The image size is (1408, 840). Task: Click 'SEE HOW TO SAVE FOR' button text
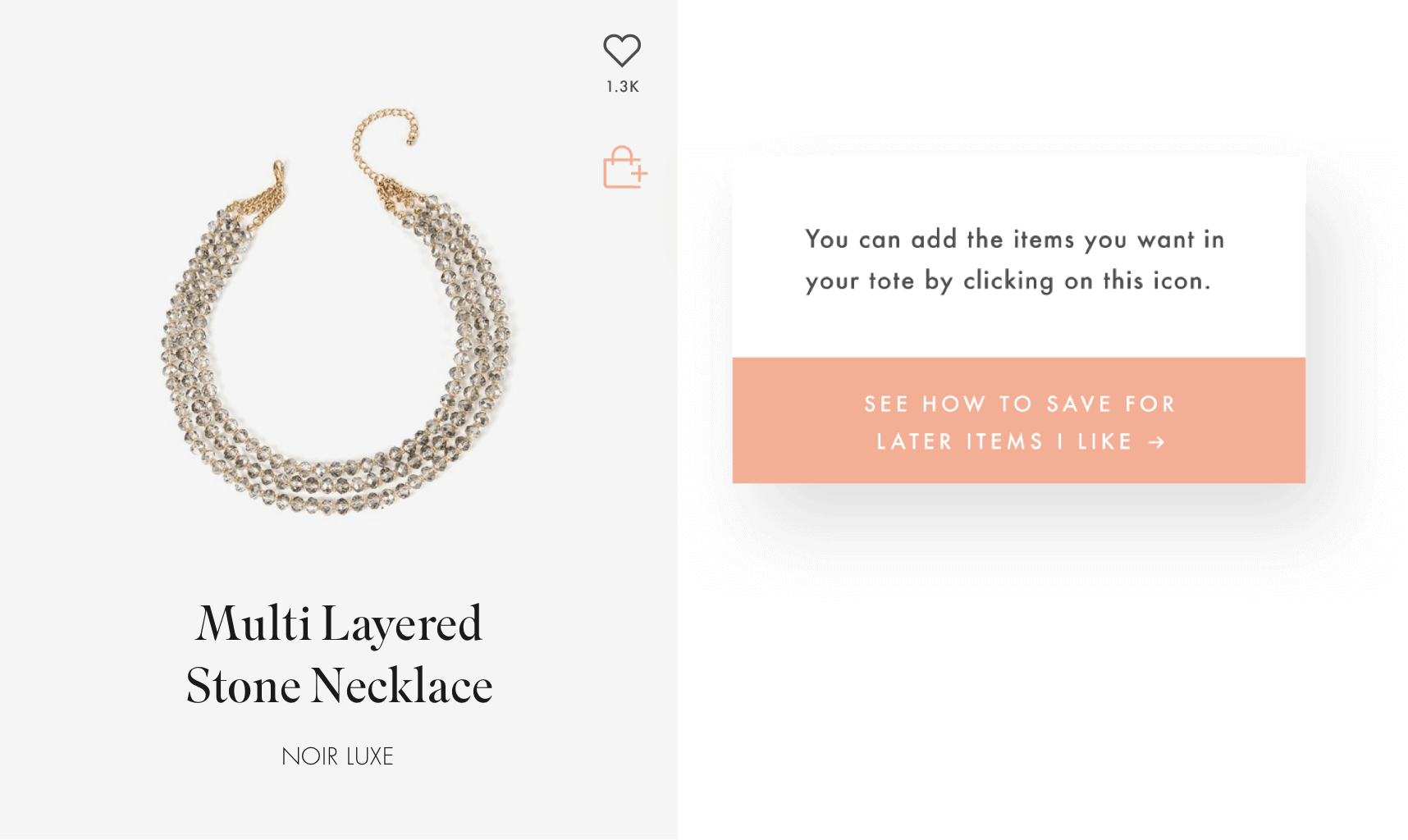[1019, 404]
